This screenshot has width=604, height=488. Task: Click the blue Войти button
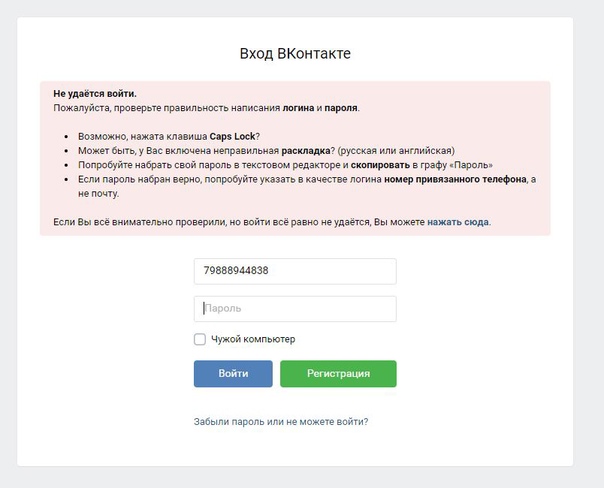[233, 374]
